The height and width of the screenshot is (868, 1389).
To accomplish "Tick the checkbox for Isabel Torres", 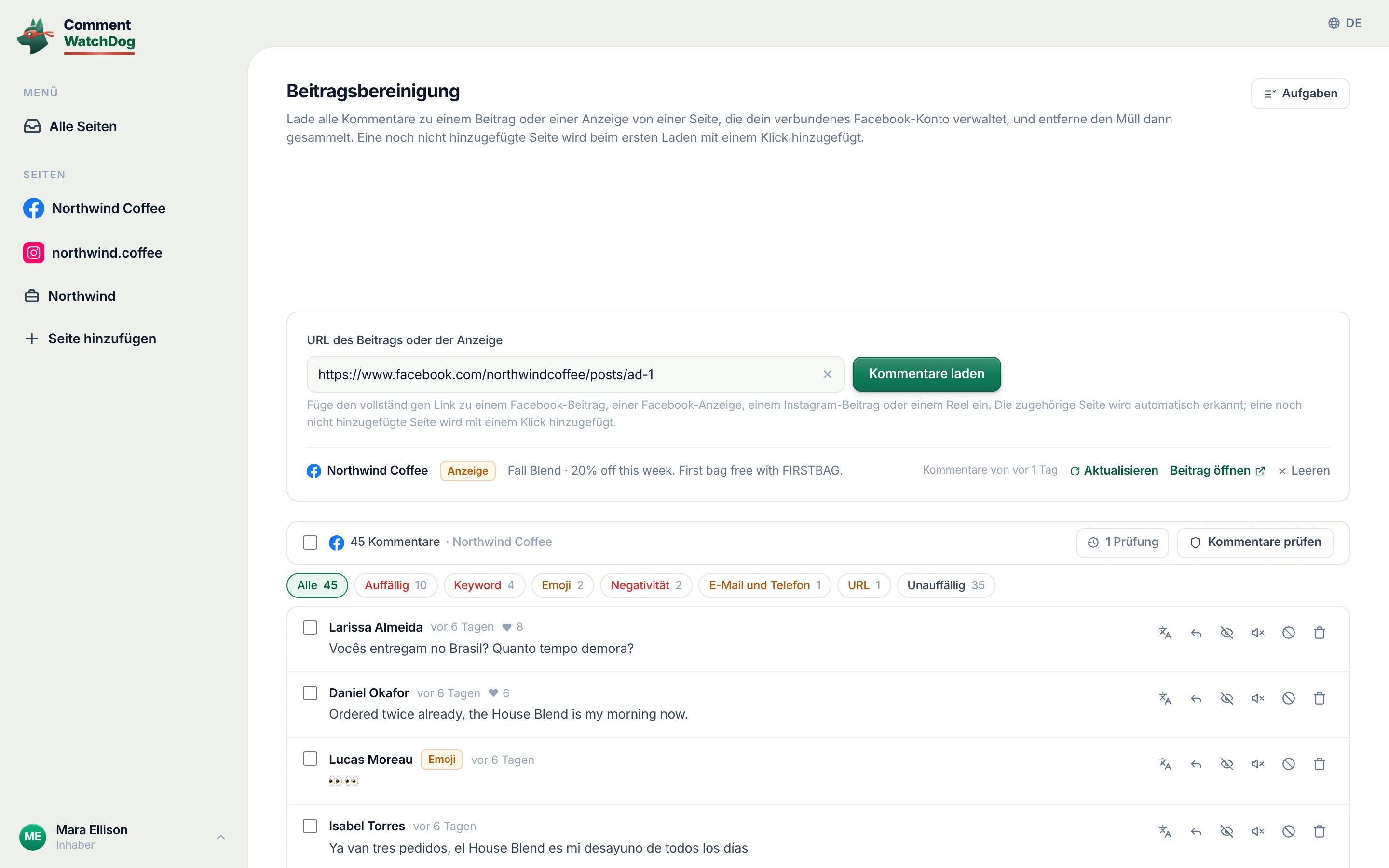I will (x=310, y=826).
